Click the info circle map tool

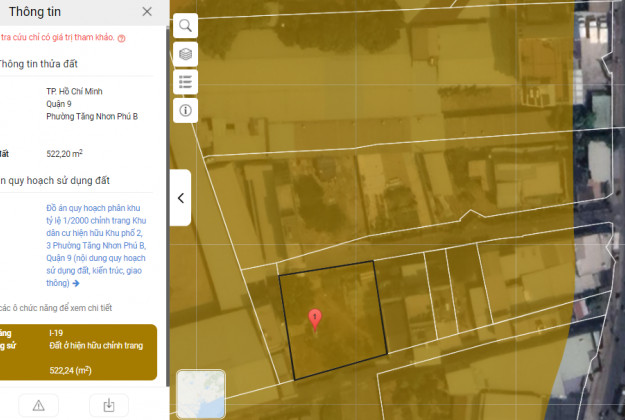click(186, 110)
